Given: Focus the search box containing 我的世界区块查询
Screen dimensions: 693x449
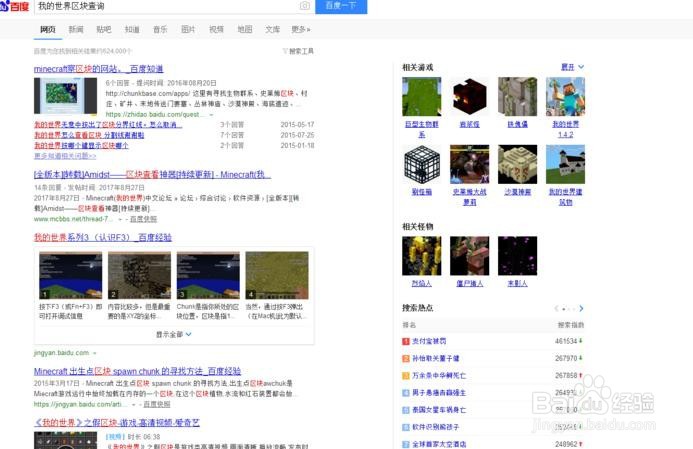Looking at the screenshot, I should pyautogui.click(x=166, y=6).
